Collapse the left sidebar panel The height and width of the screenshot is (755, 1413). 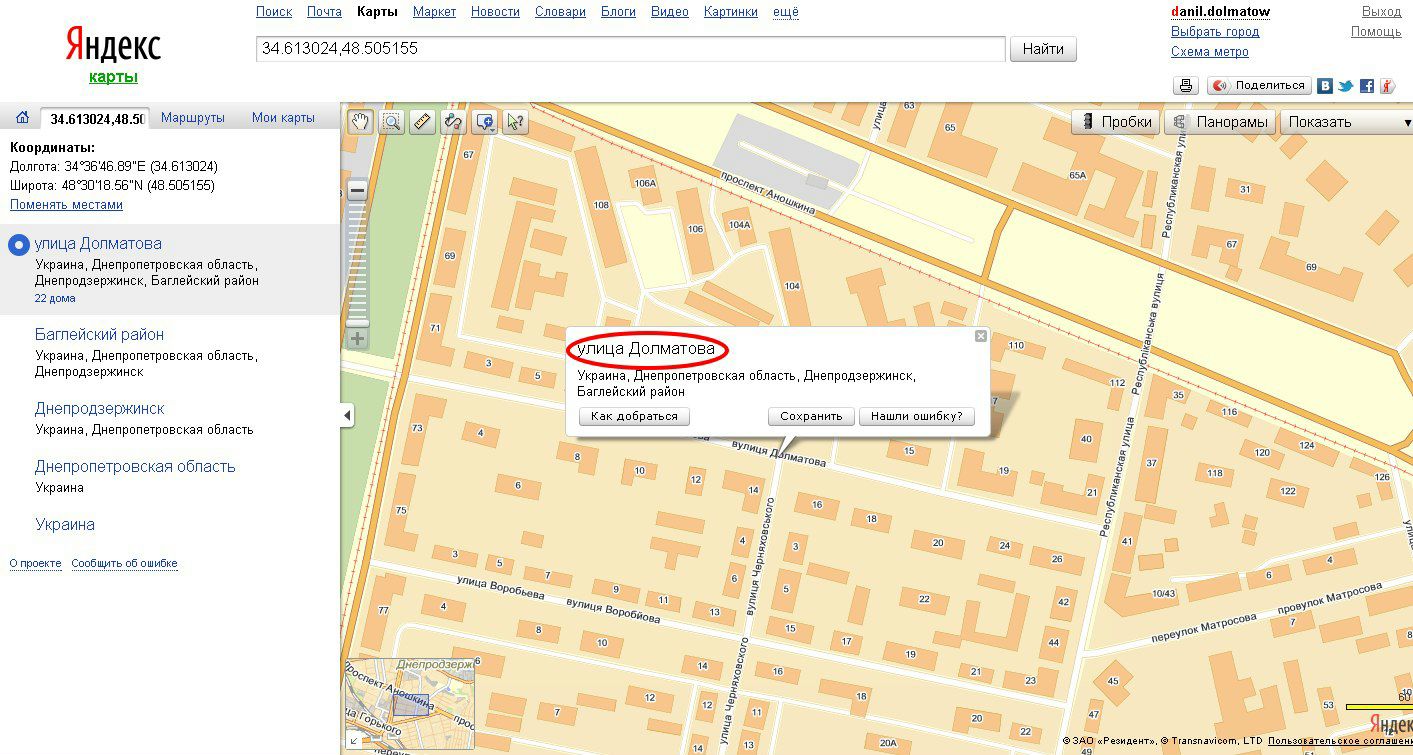pyautogui.click(x=347, y=415)
